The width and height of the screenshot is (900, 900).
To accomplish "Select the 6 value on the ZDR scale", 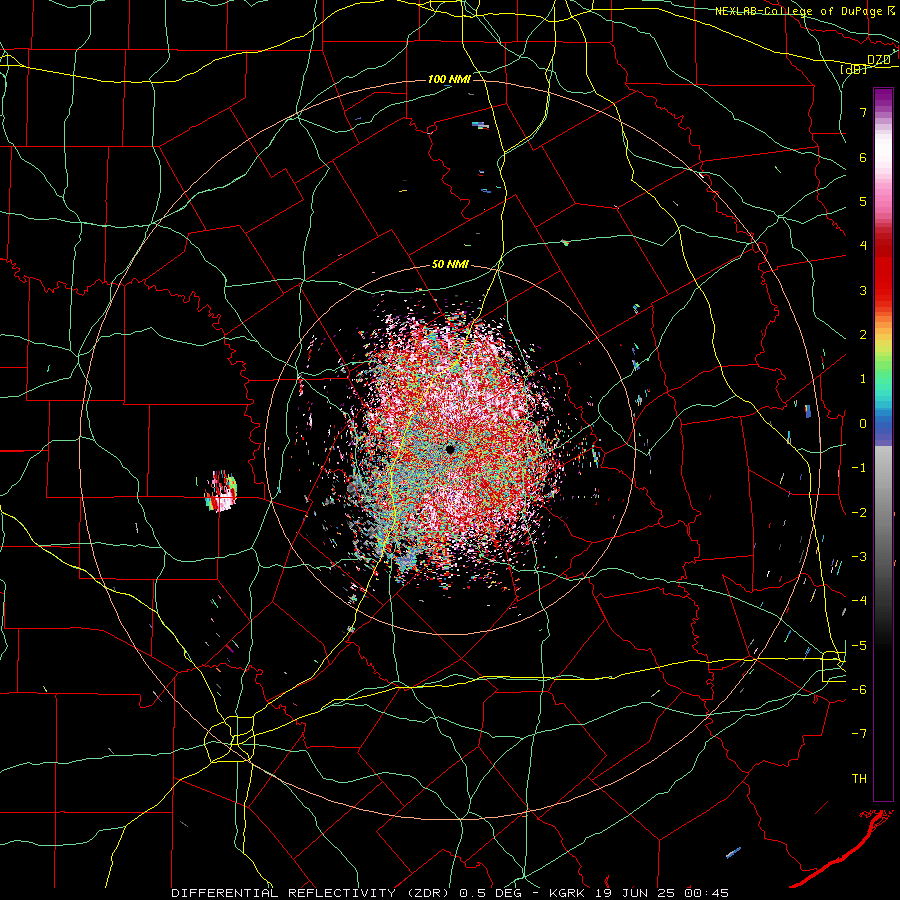I will click(863, 157).
